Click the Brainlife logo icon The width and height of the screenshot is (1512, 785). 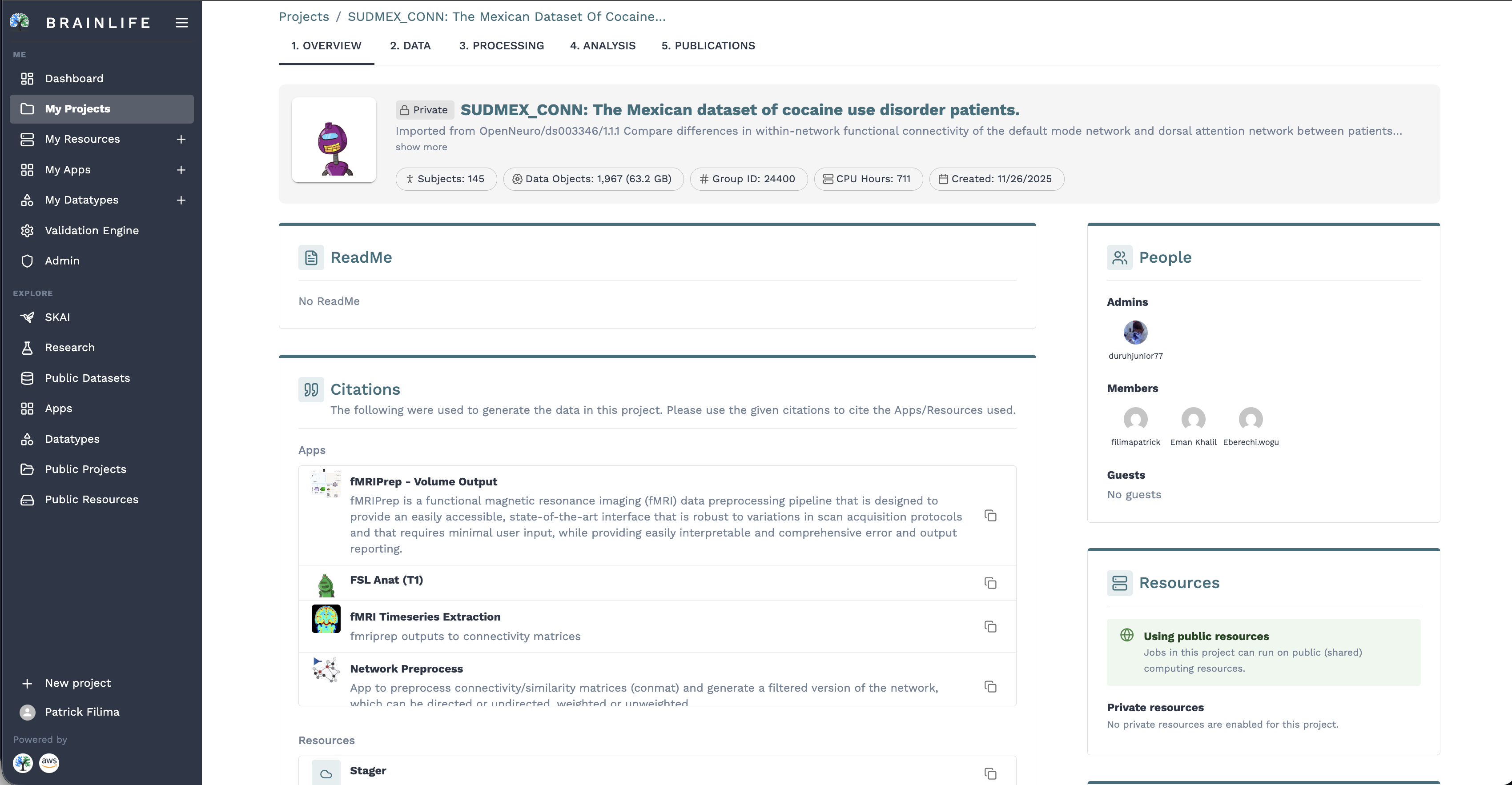click(20, 22)
